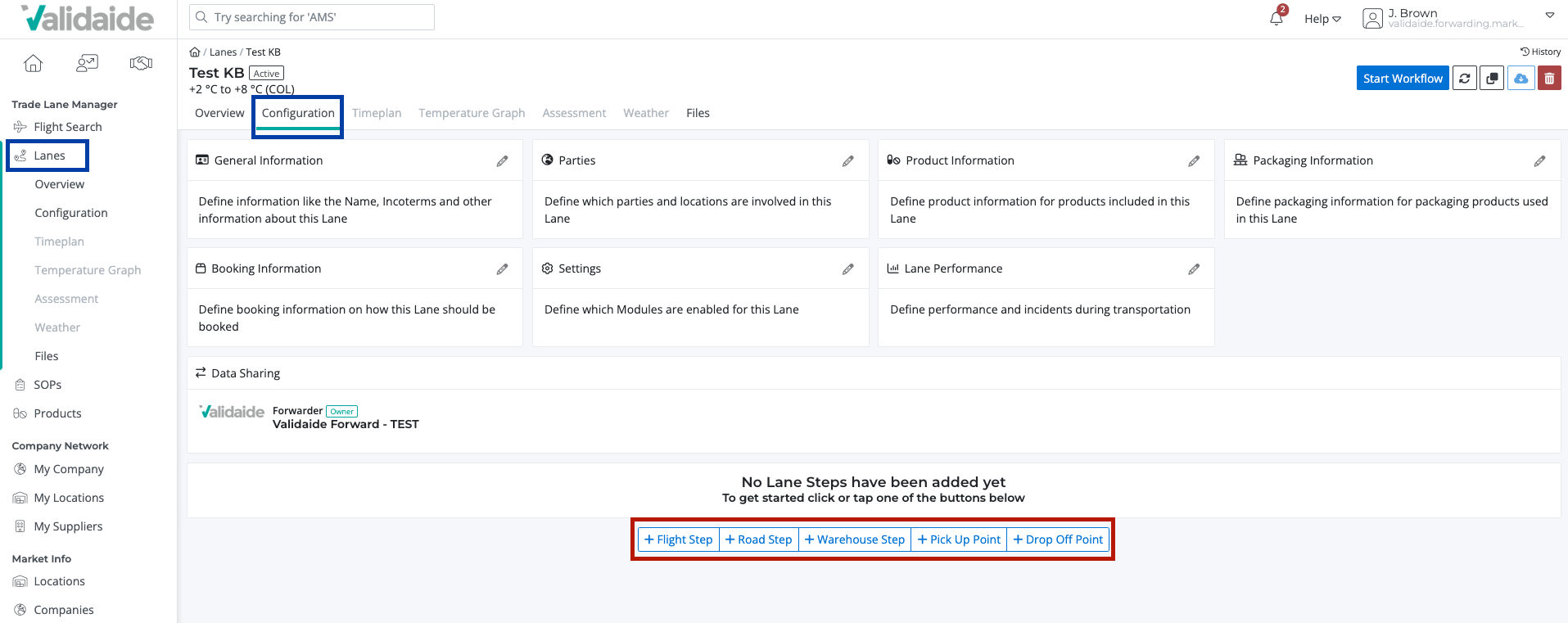Click the refresh icon beside Start Workflow
This screenshot has width=1568, height=623.
tap(1464, 79)
